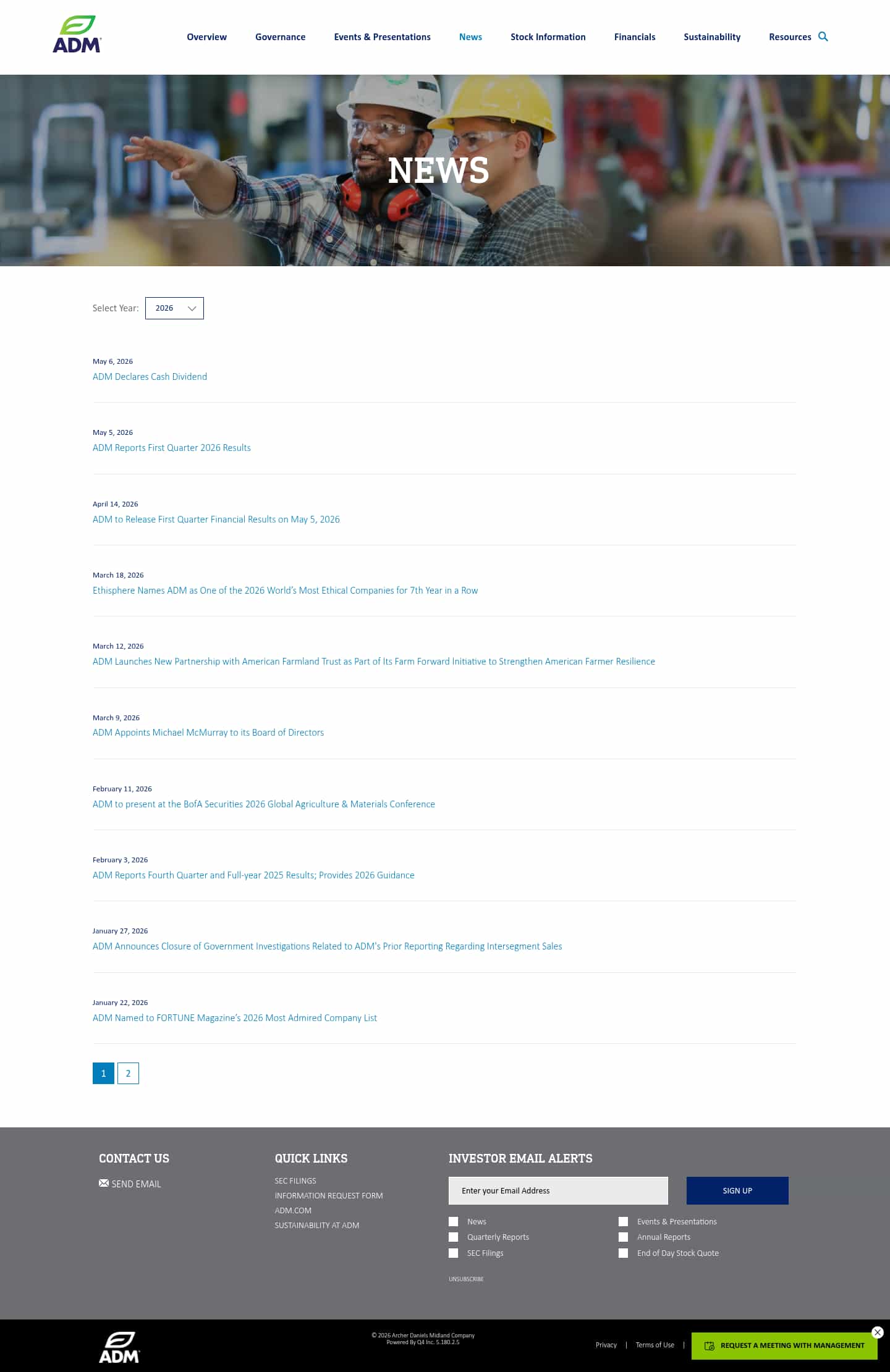This screenshot has height=1372, width=890.
Task: Open the FORTUNE Most Admired Company article
Action: 235,1018
